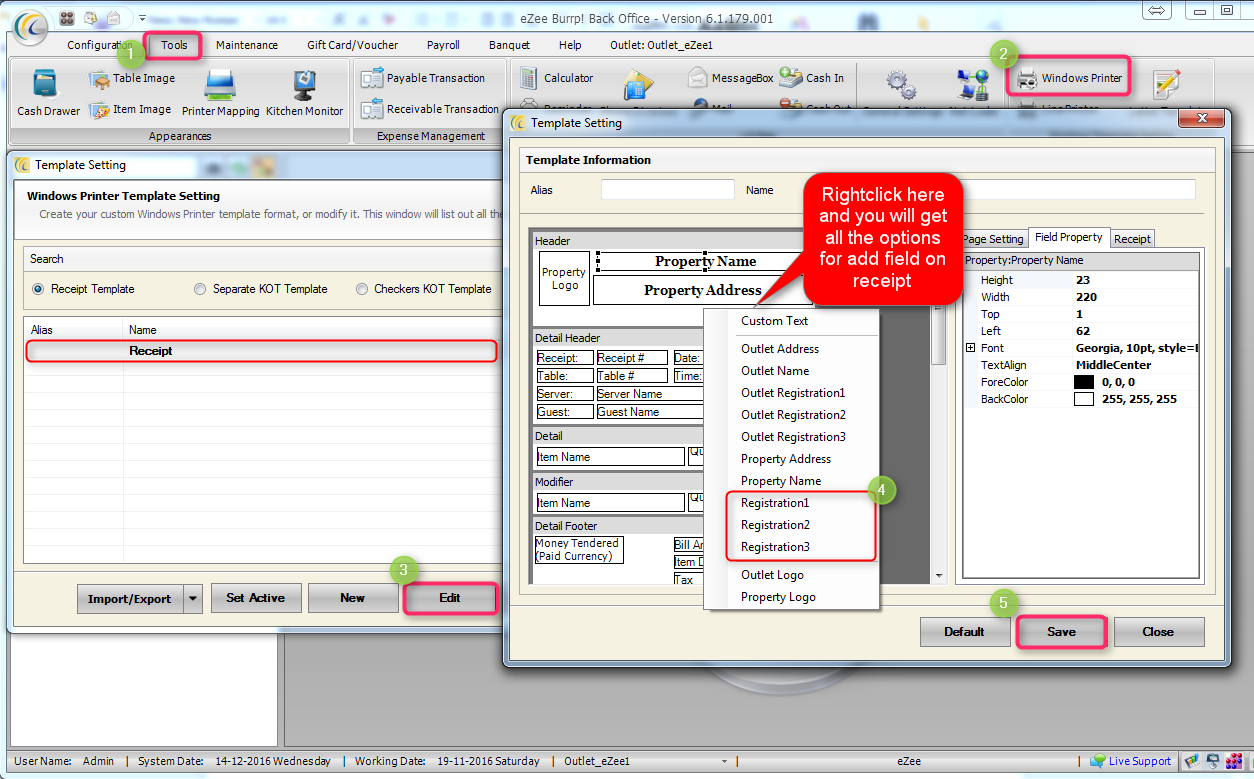Click the network computers icon in ribbon
The image size is (1254, 779).
pos(972,84)
